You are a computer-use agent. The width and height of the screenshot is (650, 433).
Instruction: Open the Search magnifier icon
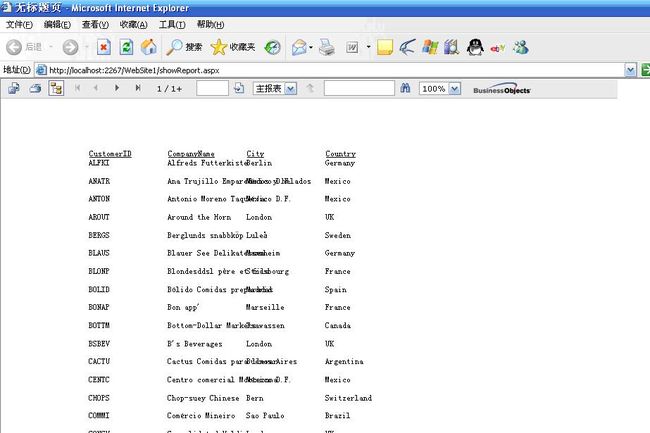pos(174,47)
